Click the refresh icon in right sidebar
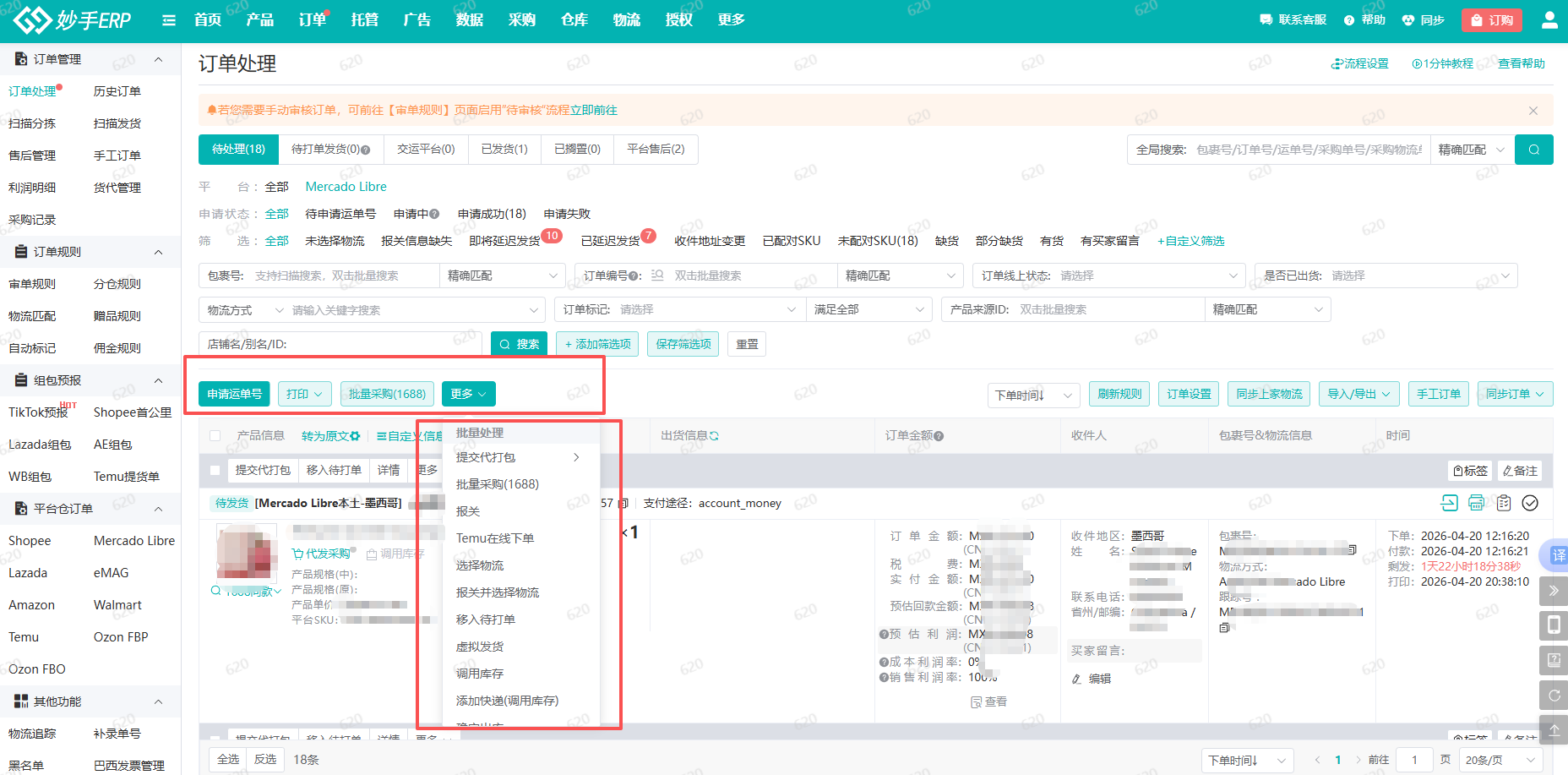 [1554, 696]
